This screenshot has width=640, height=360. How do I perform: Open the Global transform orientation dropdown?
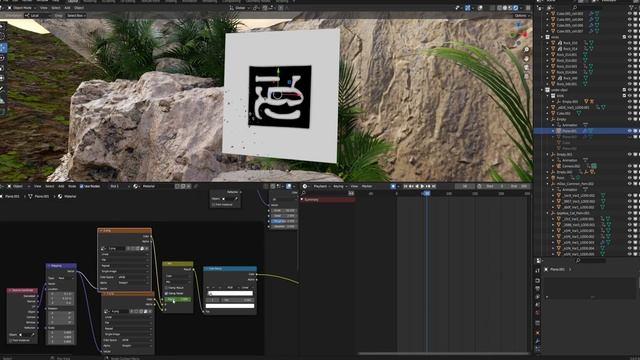(241, 8)
